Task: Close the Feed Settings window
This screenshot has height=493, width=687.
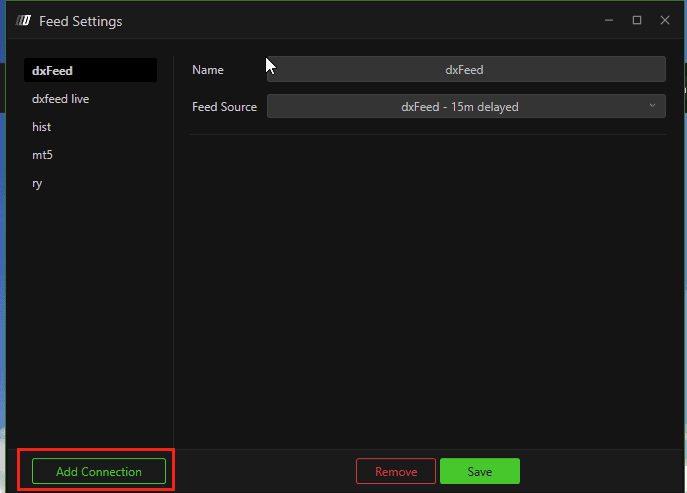Action: 665,20
